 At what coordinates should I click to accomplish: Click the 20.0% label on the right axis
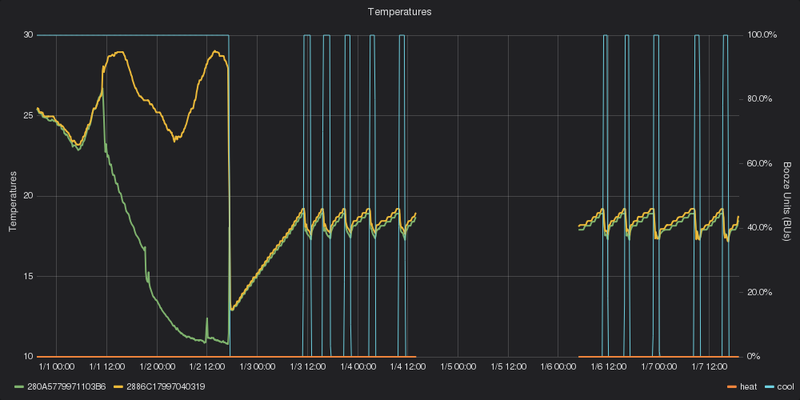click(760, 292)
